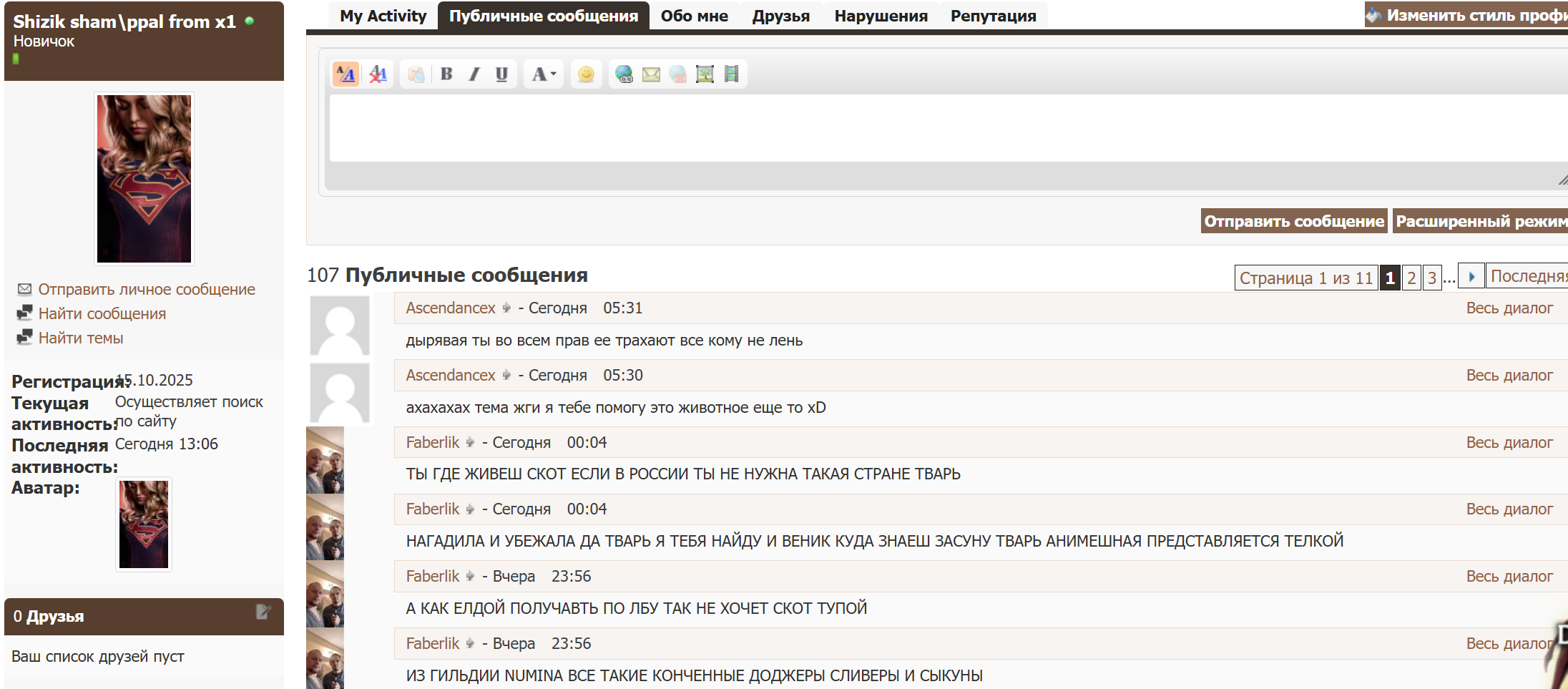The height and width of the screenshot is (689, 1568).
Task: Open the font color dropdown
Action: [544, 74]
